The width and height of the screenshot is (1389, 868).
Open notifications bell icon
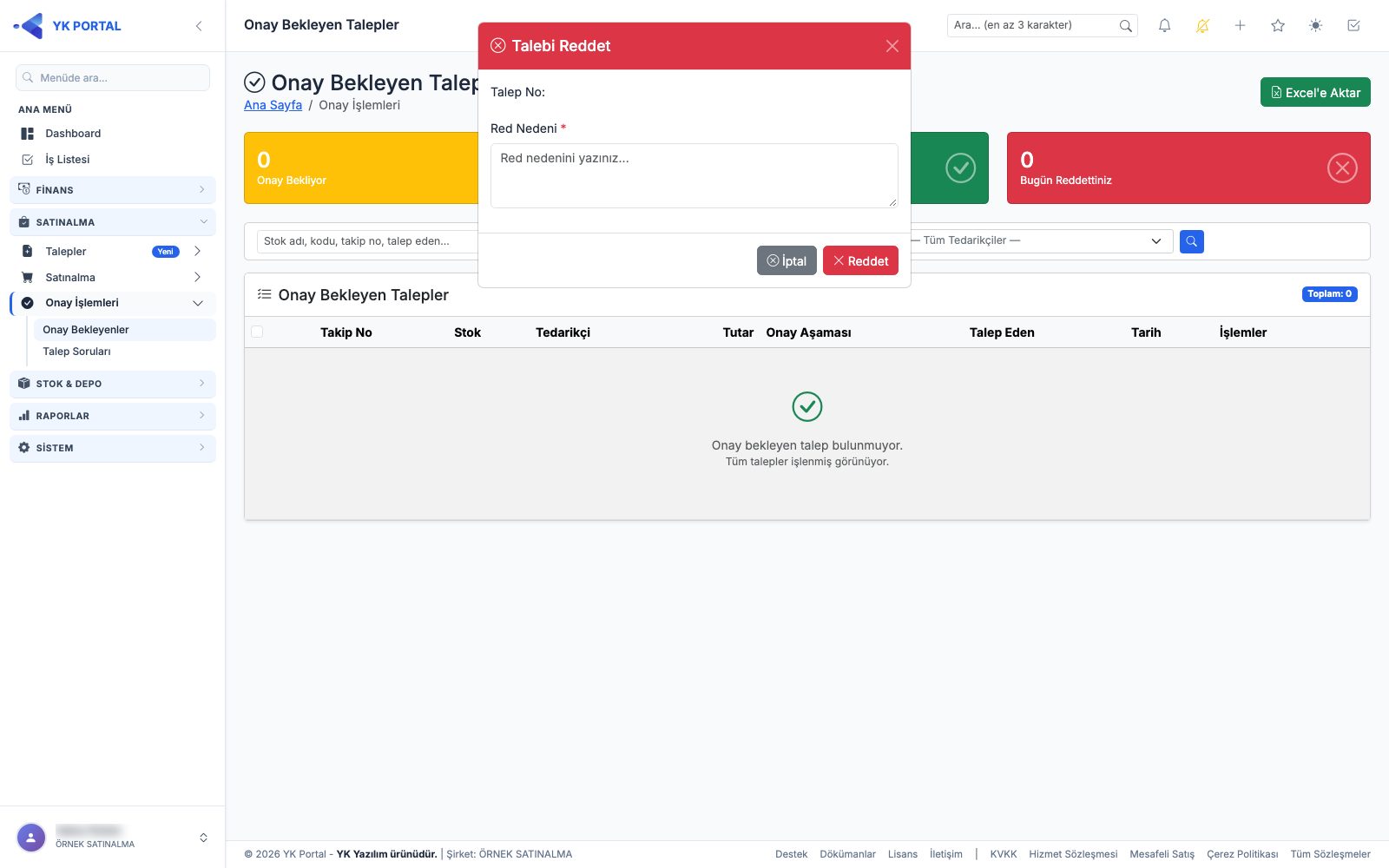pyautogui.click(x=1165, y=26)
